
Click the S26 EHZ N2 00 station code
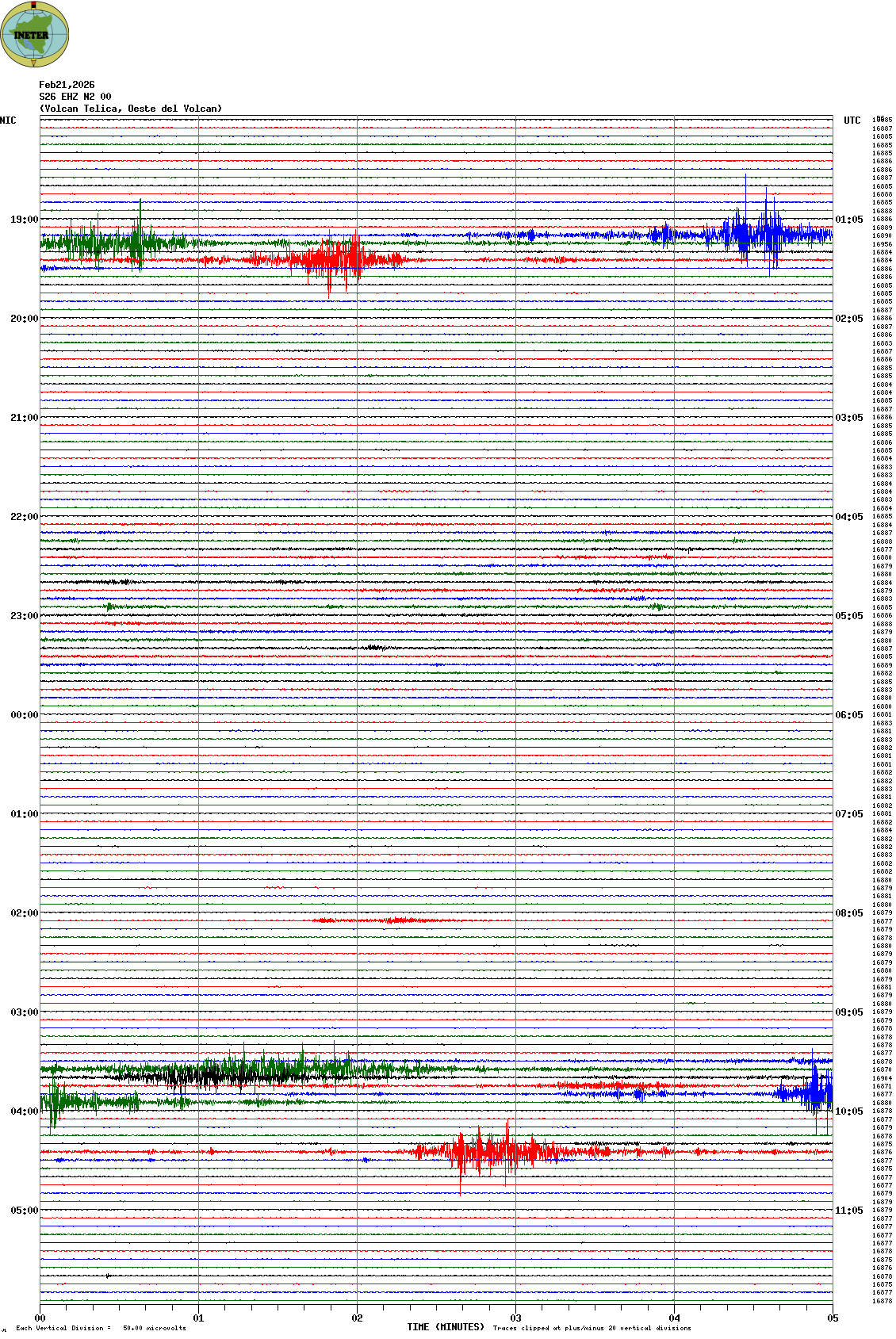click(75, 97)
